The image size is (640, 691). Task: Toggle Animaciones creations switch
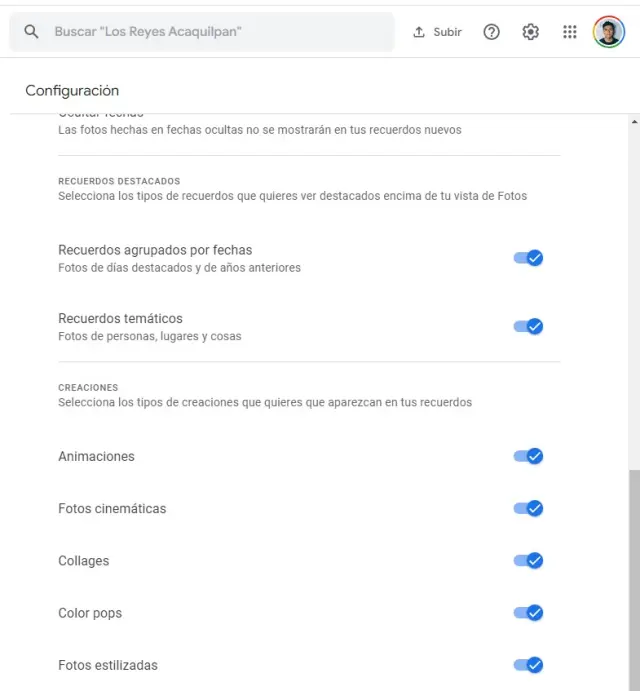[528, 456]
